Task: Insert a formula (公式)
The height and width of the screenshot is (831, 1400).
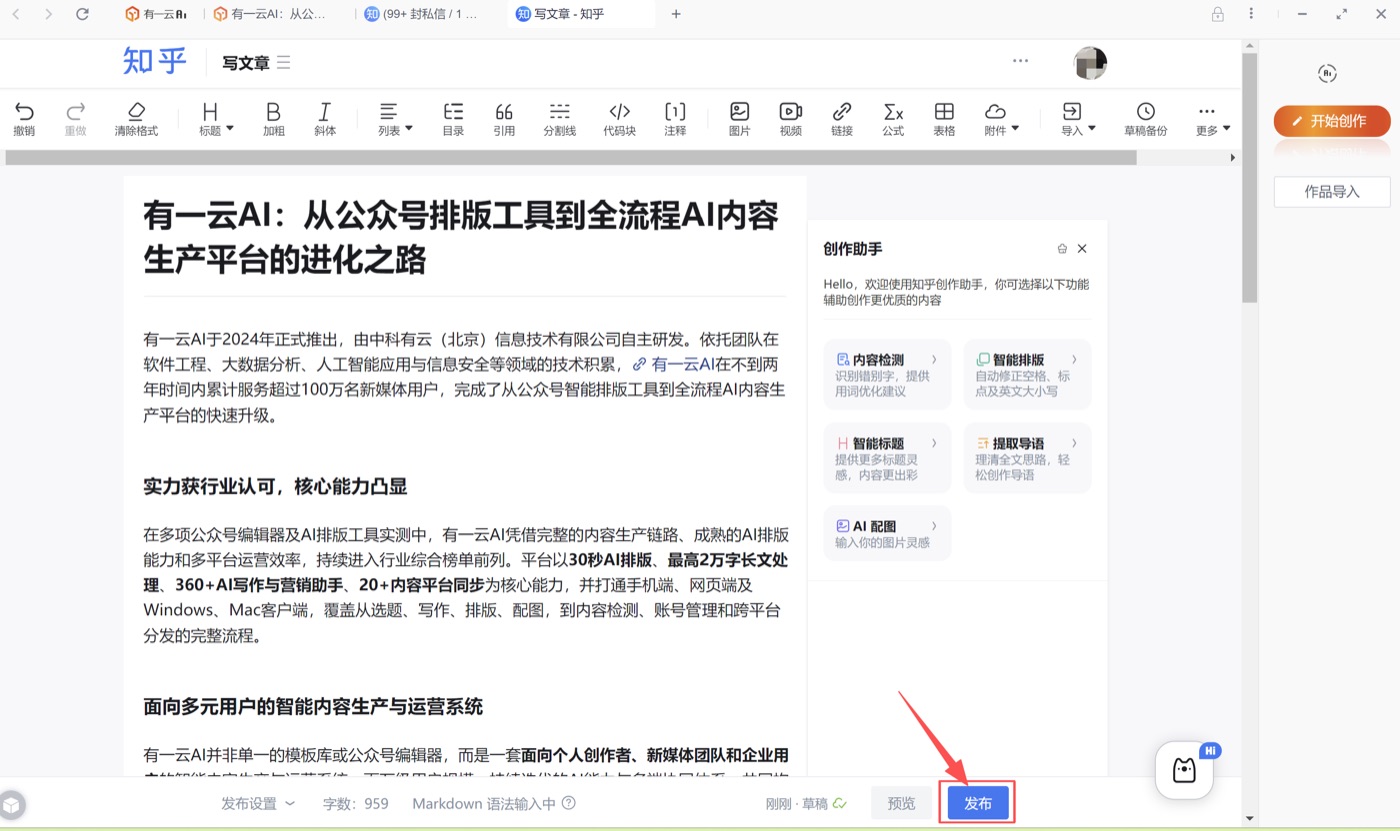Action: tap(893, 119)
